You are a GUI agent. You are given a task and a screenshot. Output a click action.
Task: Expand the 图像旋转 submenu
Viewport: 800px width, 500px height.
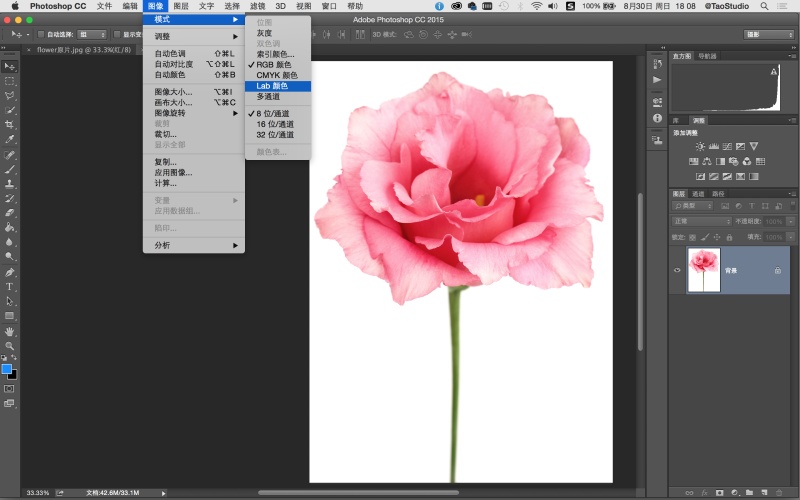pos(194,113)
